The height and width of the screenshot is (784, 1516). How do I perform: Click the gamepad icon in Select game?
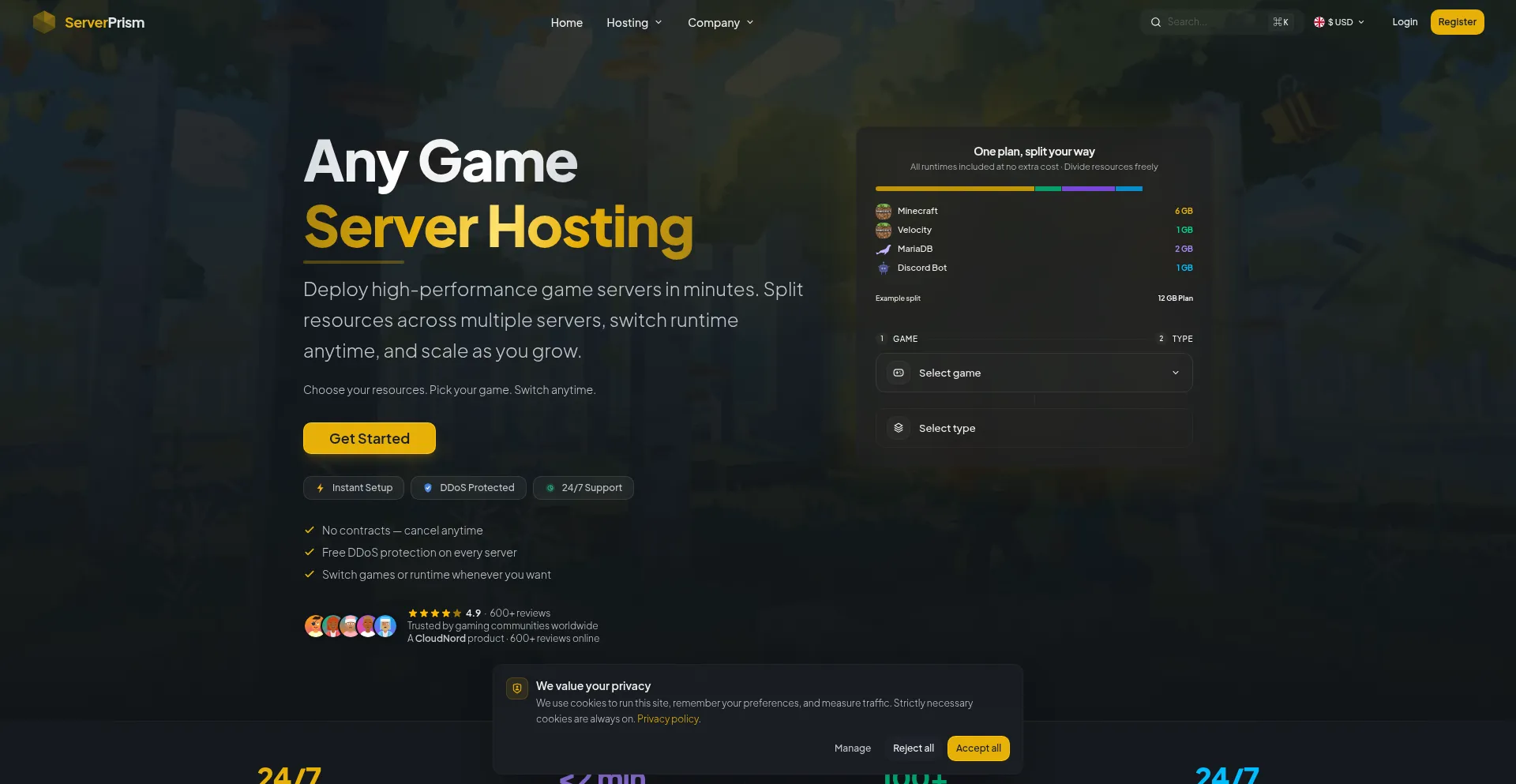point(899,373)
